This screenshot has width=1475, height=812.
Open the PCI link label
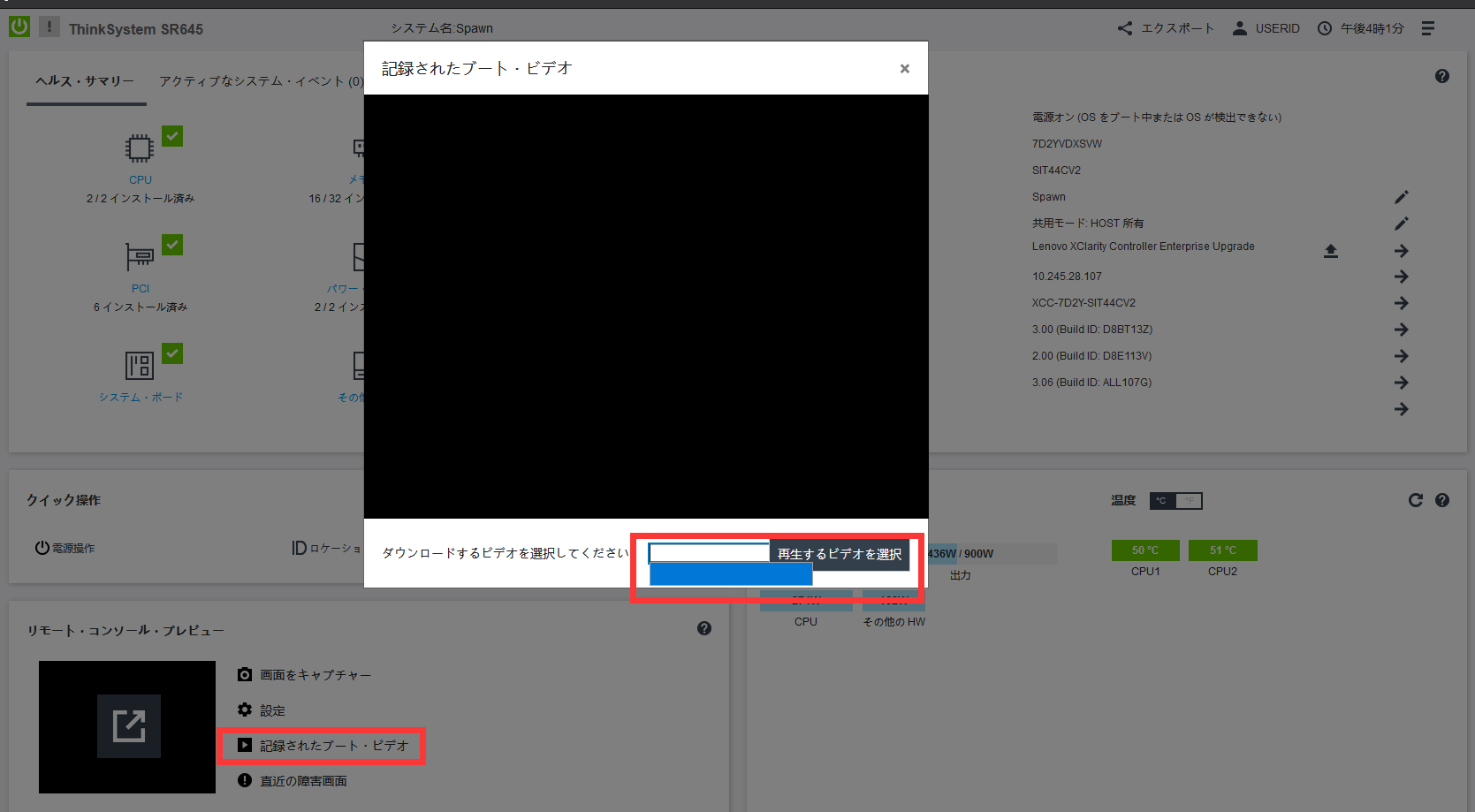pos(141,288)
